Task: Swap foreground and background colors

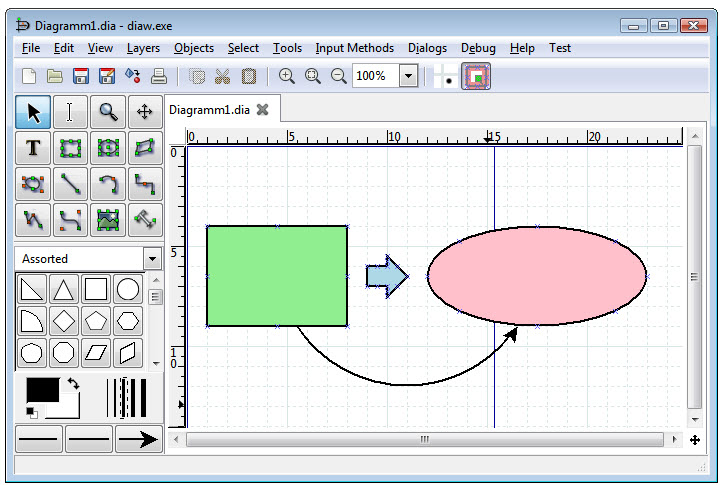Action: click(x=73, y=383)
